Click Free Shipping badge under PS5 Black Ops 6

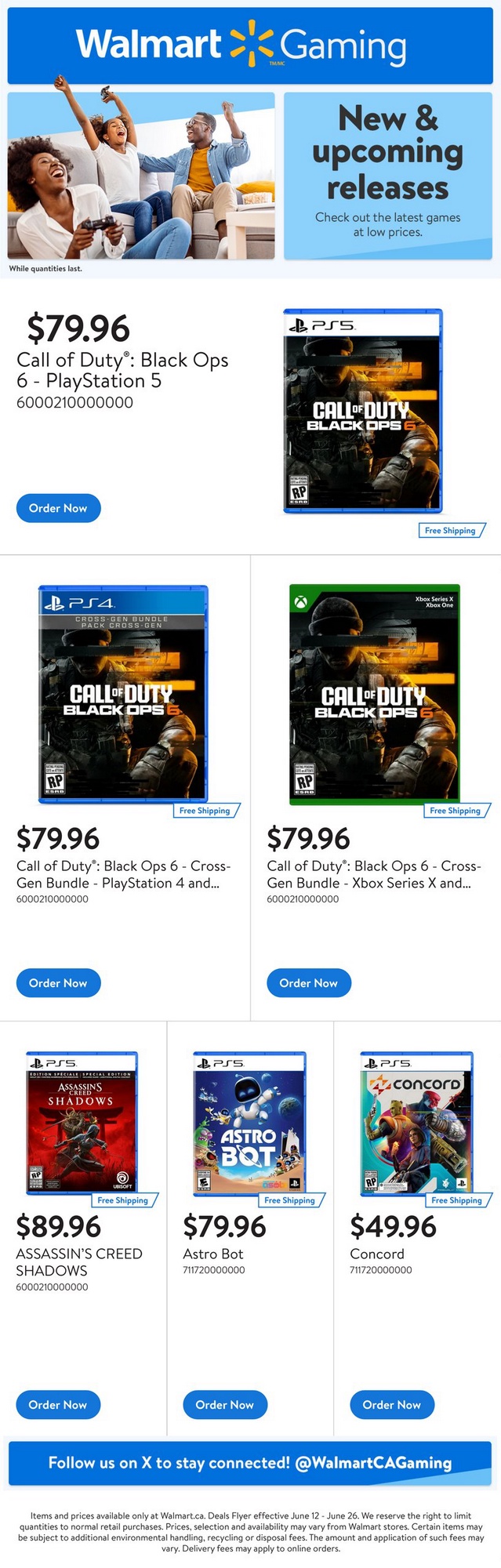pyautogui.click(x=450, y=531)
